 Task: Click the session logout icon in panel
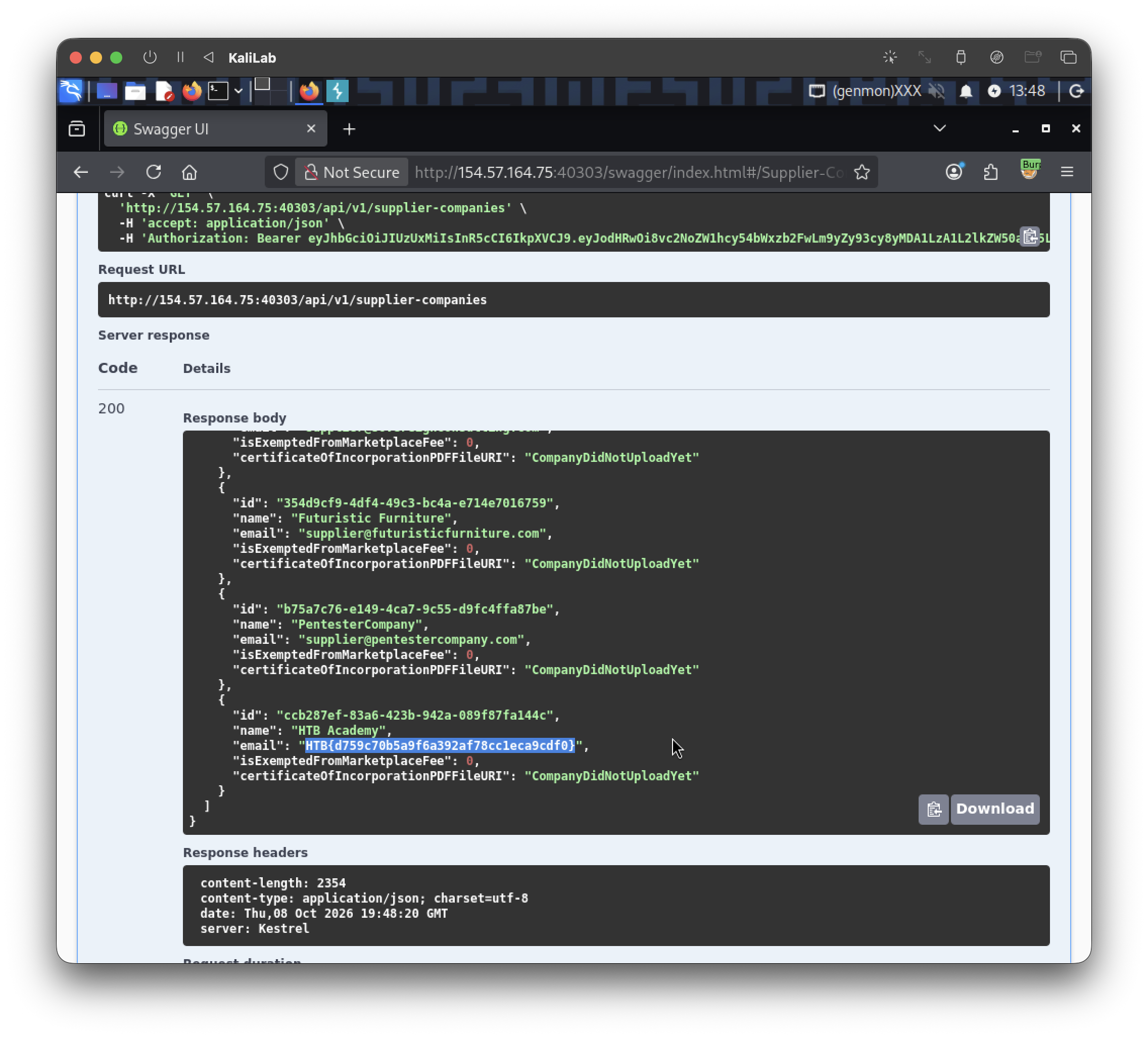1076,91
